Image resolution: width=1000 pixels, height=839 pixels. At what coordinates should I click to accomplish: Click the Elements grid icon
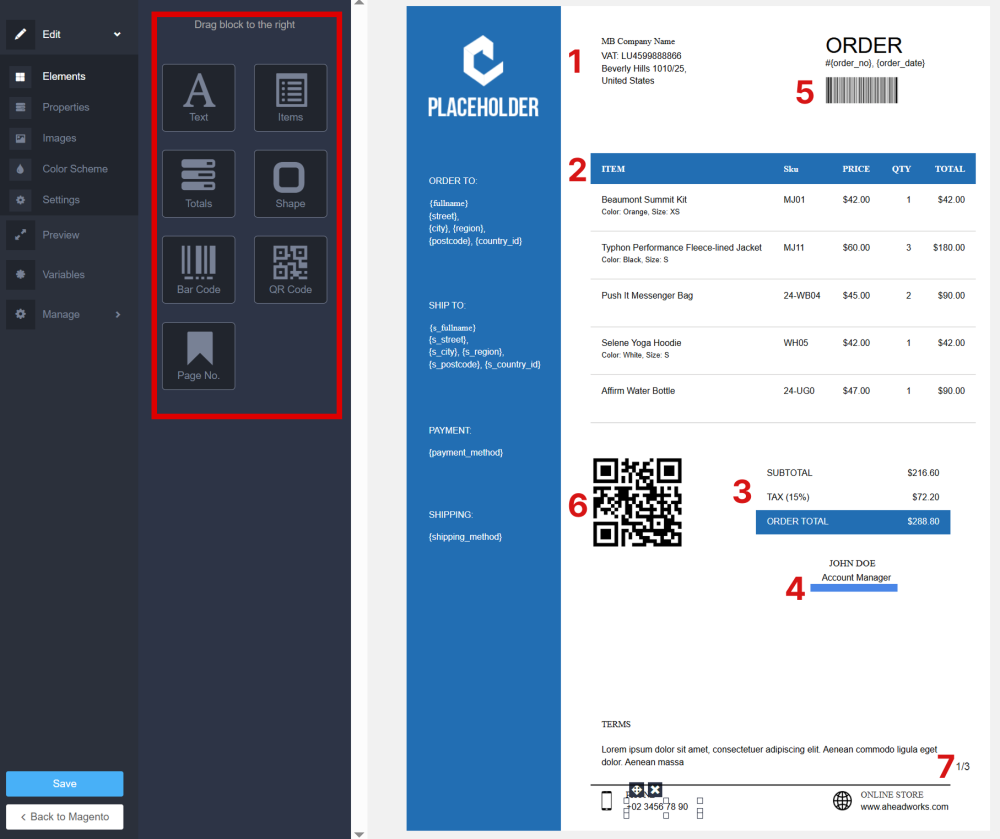tap(20, 77)
